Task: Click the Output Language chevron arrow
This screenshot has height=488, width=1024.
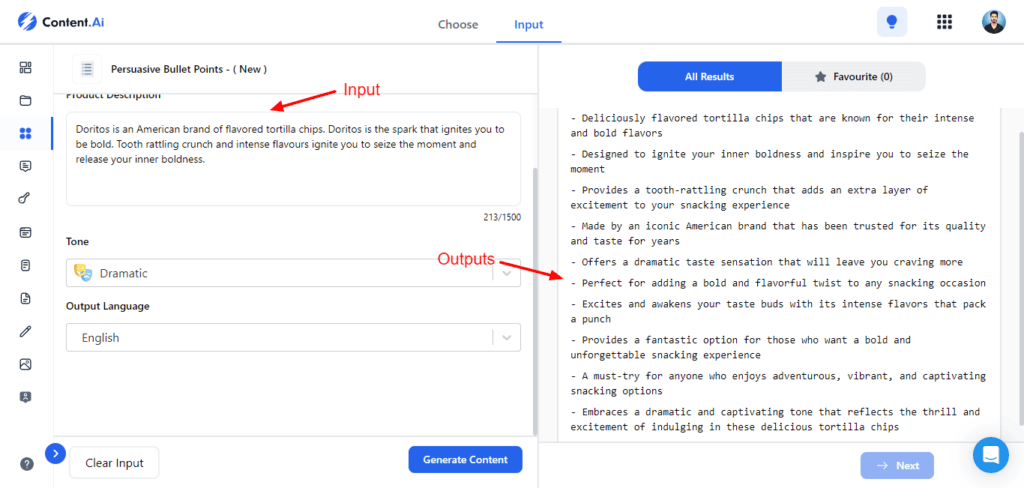Action: [507, 338]
